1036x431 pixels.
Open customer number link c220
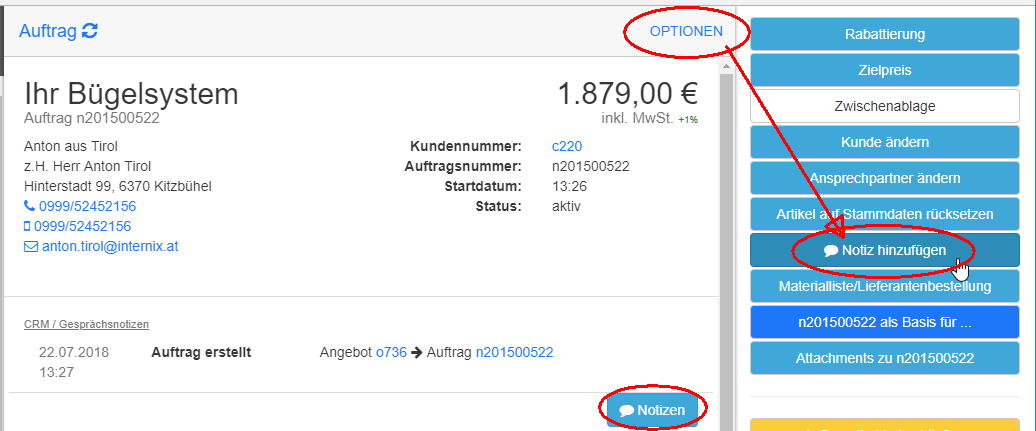tap(567, 146)
